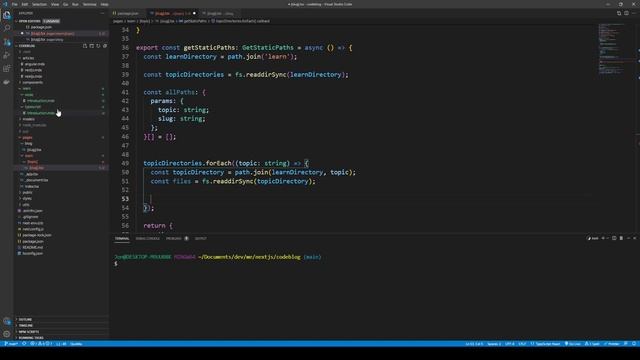
Task: Open the View menu
Action: pos(55,4)
